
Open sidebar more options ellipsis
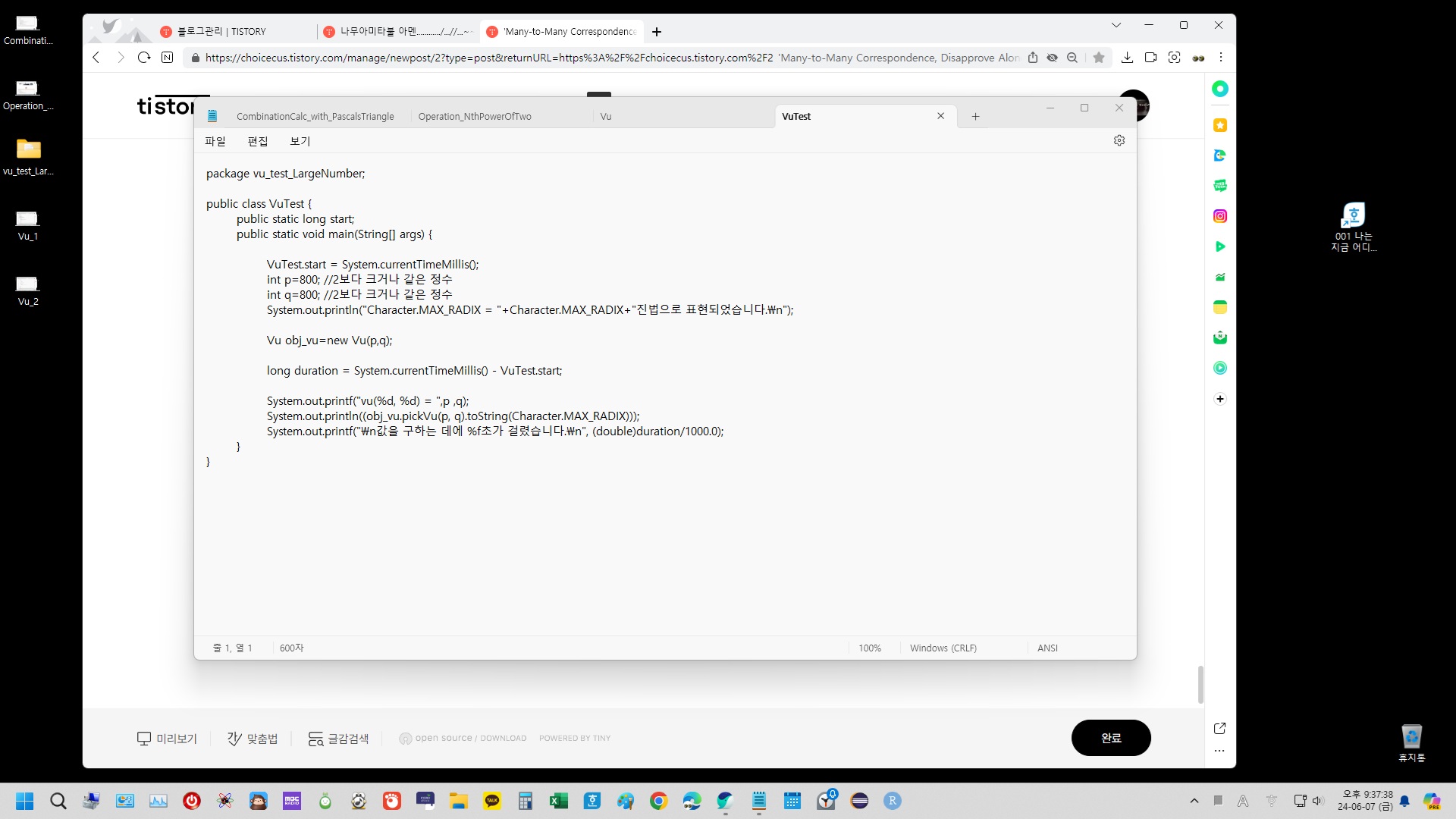pos(1219,751)
